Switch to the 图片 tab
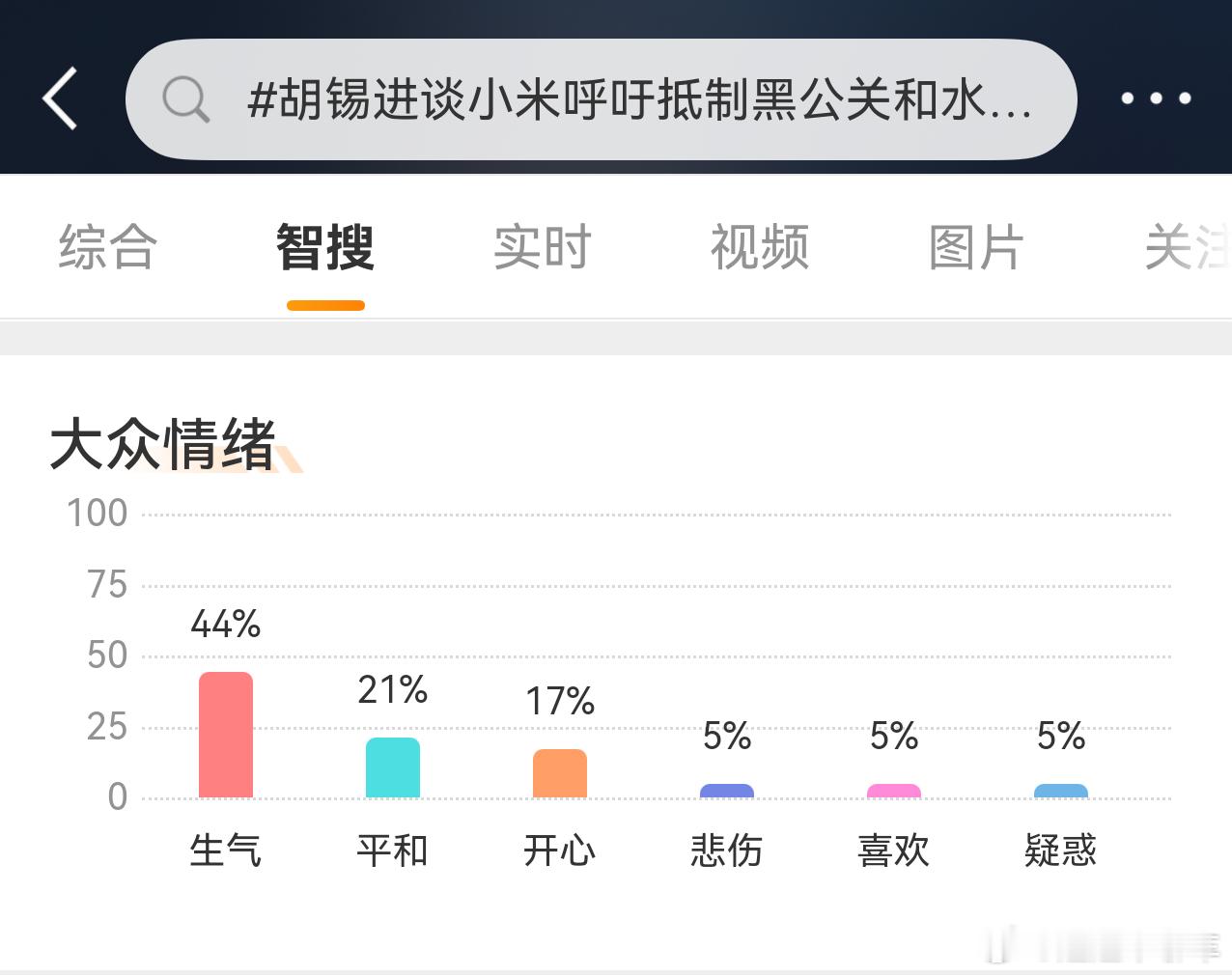This screenshot has width=1232, height=976. (976, 247)
